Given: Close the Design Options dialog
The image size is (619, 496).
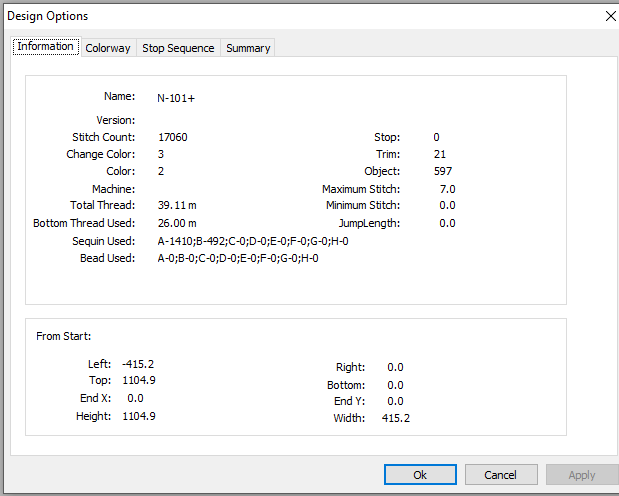Looking at the screenshot, I should [610, 16].
